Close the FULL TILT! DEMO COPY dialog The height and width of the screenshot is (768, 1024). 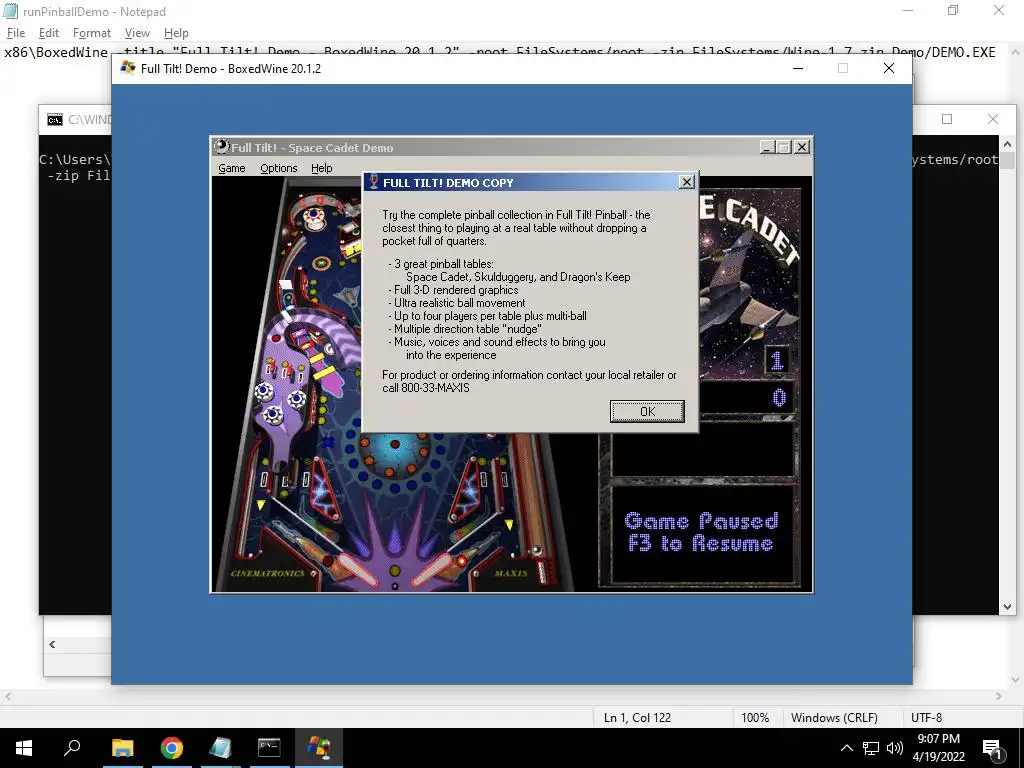[686, 182]
